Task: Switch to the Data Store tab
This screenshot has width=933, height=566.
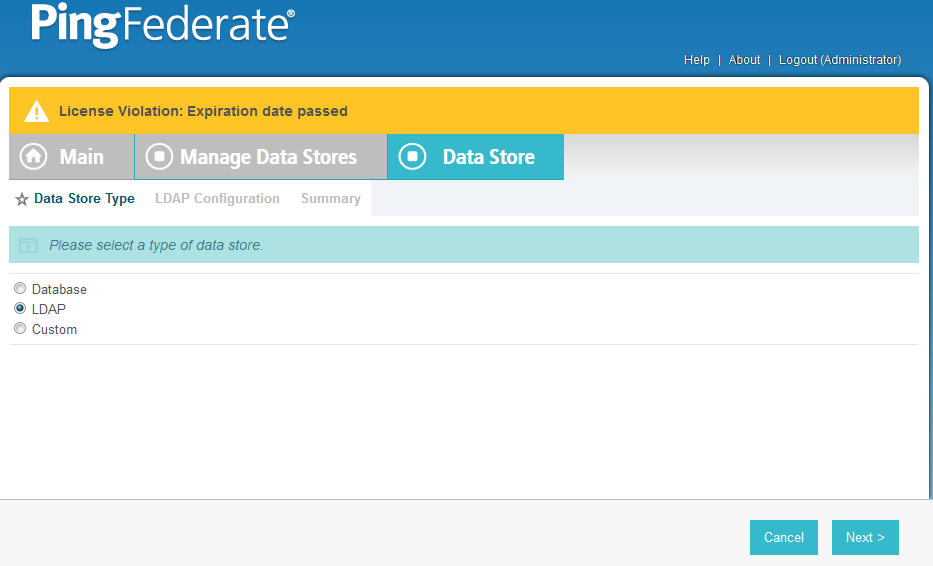Action: tap(475, 157)
